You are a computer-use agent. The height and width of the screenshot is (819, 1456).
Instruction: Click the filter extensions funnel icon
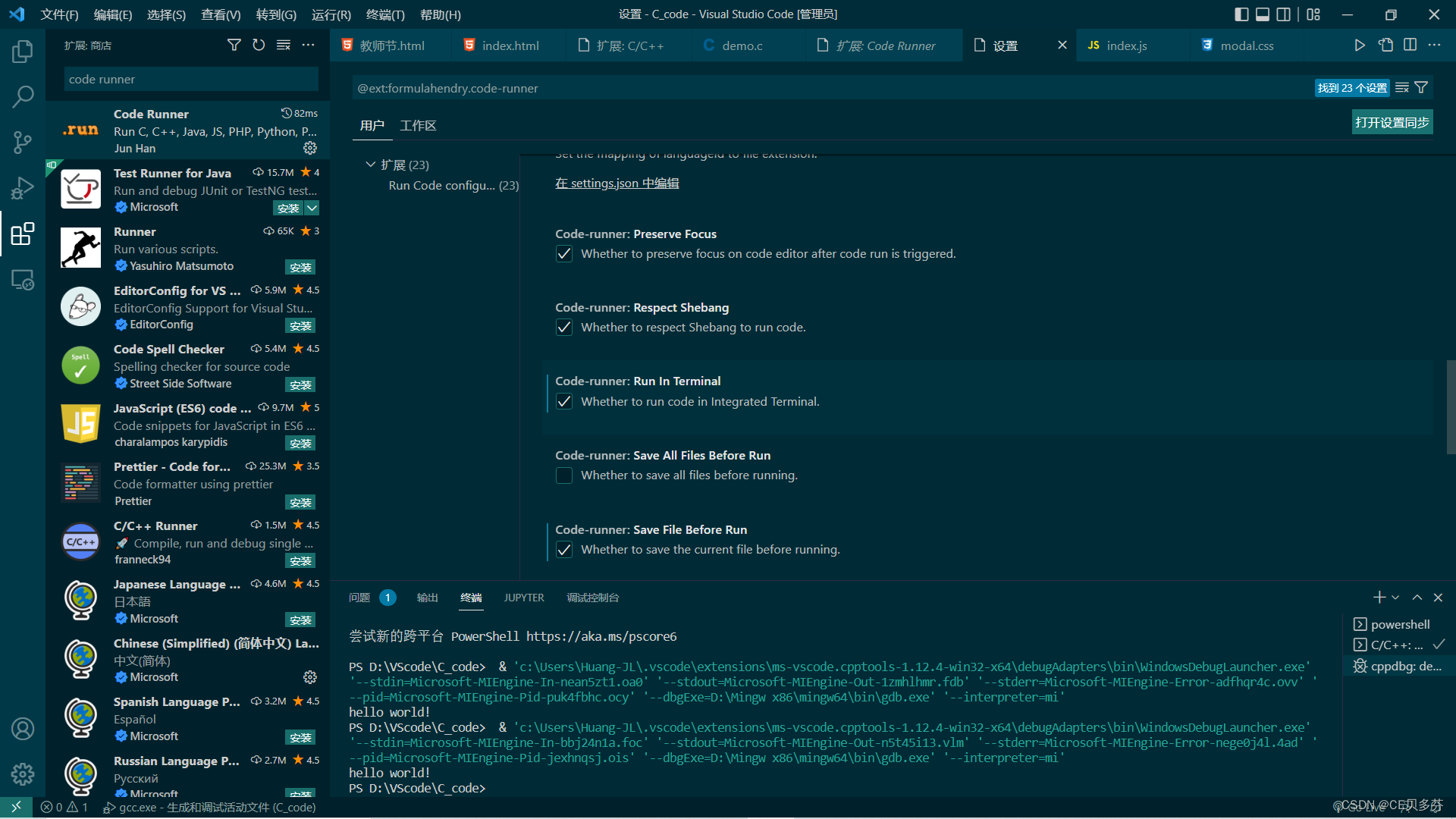[234, 45]
